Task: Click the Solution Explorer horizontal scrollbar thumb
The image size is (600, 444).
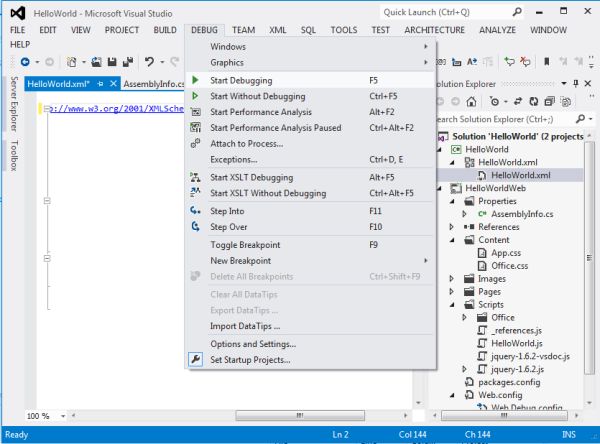Action: [504, 415]
